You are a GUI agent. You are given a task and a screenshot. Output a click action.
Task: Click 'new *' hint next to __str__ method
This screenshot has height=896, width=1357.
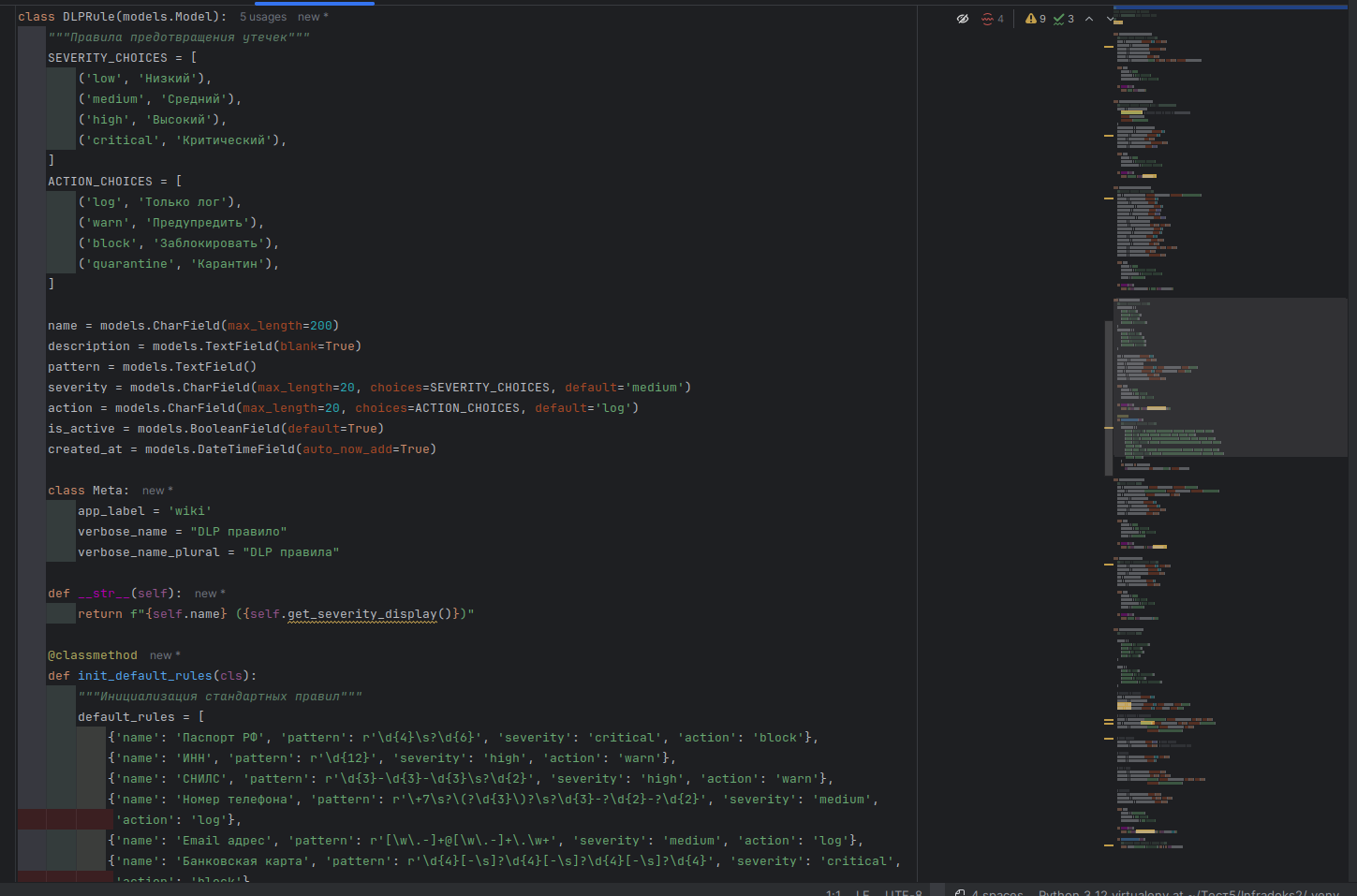210,594
